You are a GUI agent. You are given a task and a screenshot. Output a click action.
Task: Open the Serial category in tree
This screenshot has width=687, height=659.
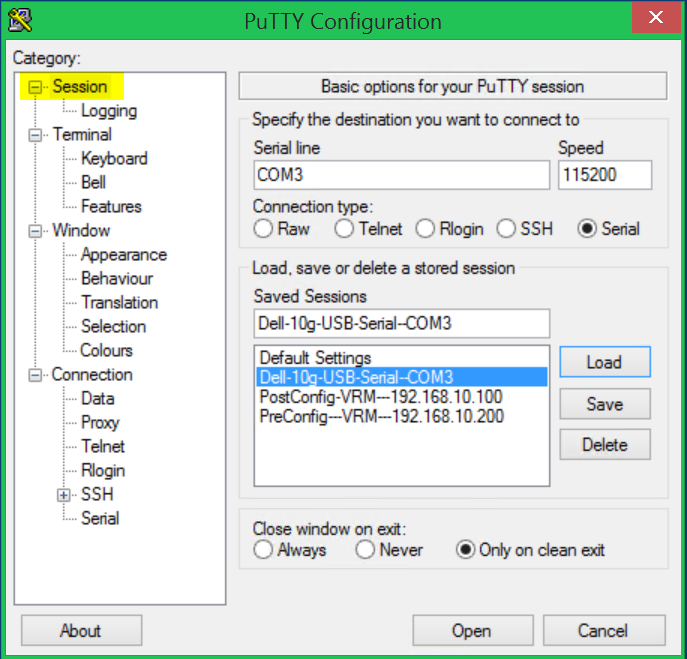(x=100, y=518)
